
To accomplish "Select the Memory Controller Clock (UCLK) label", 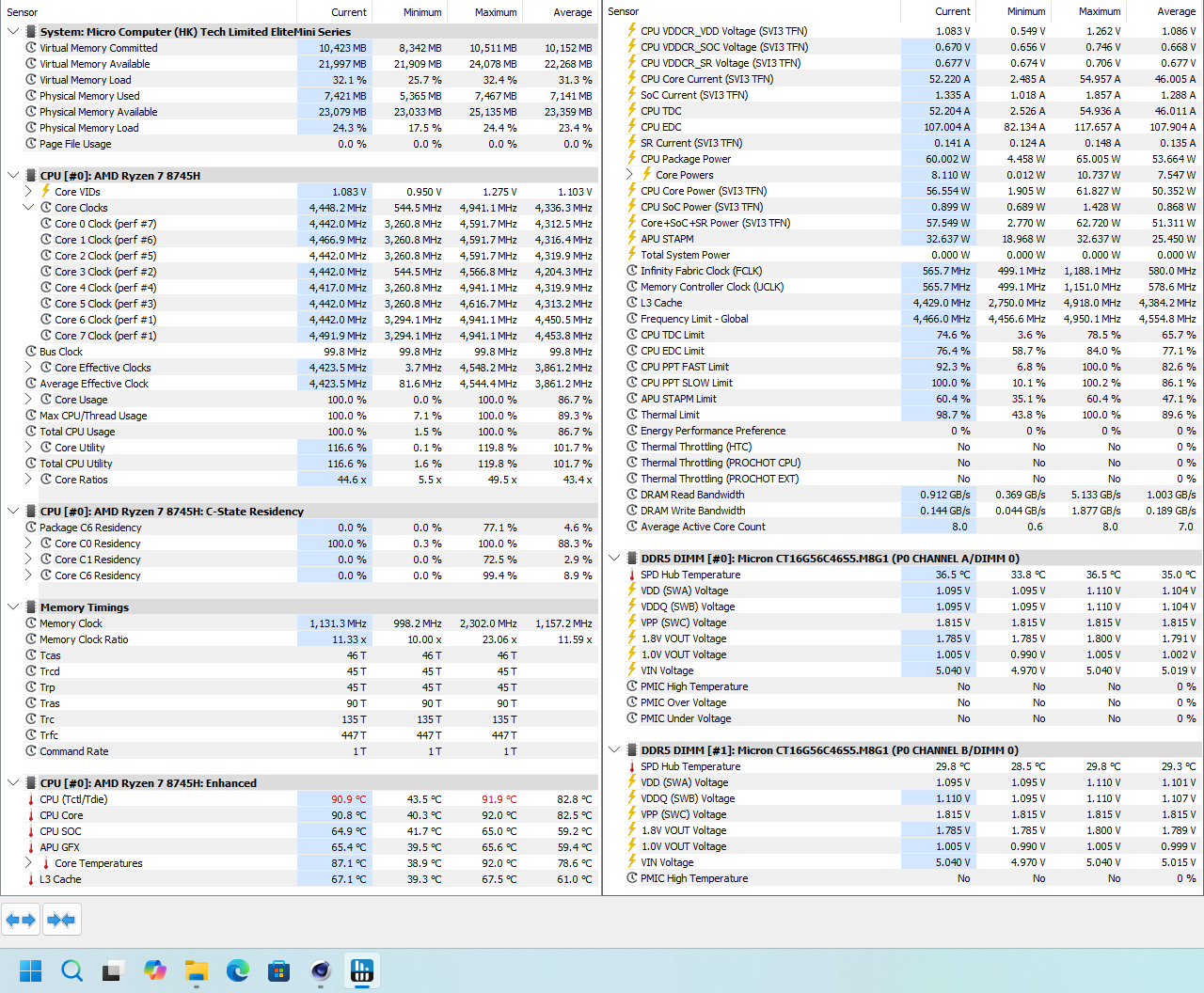I will [712, 287].
